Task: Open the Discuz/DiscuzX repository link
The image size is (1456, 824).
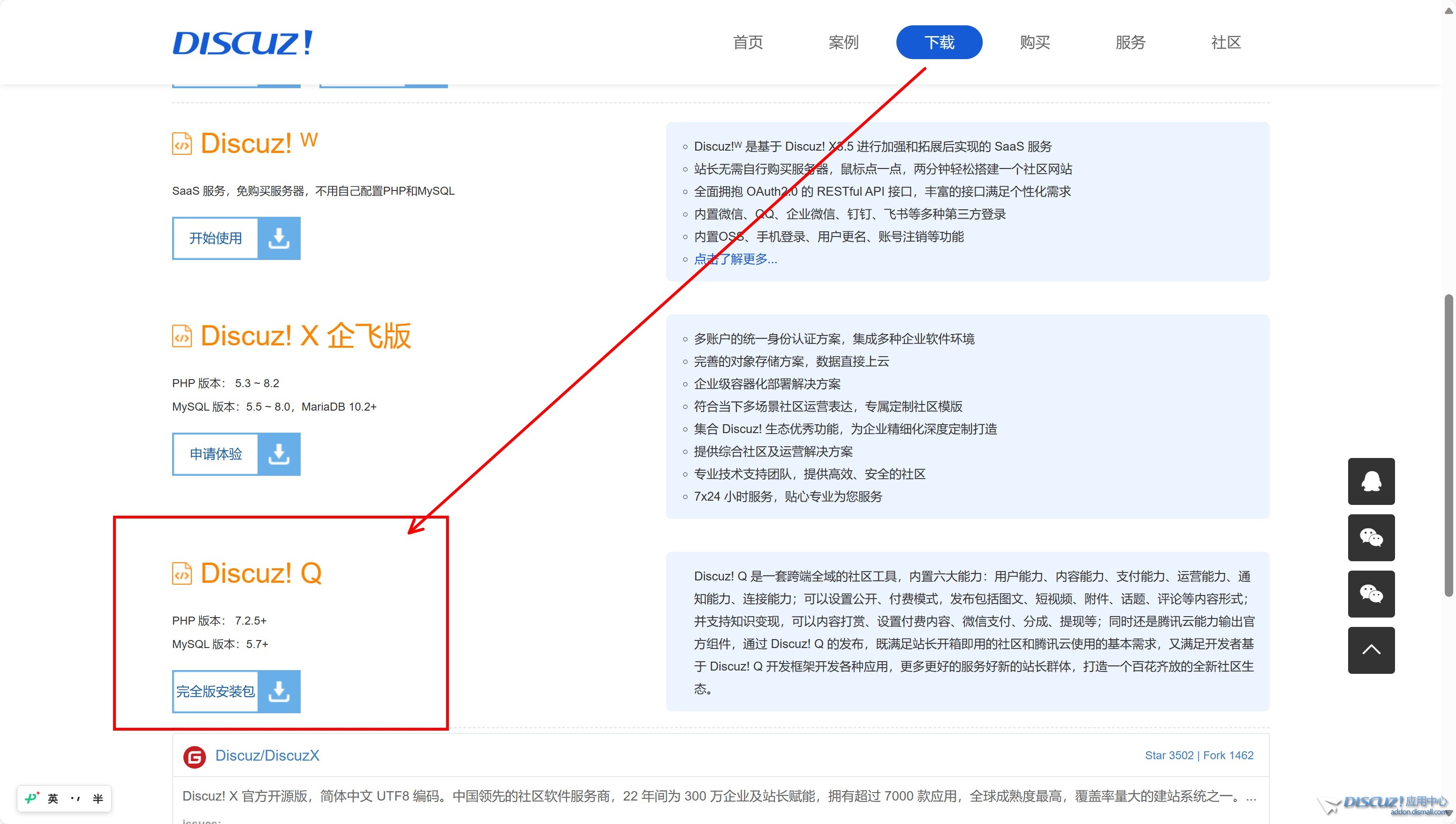Action: tap(267, 755)
